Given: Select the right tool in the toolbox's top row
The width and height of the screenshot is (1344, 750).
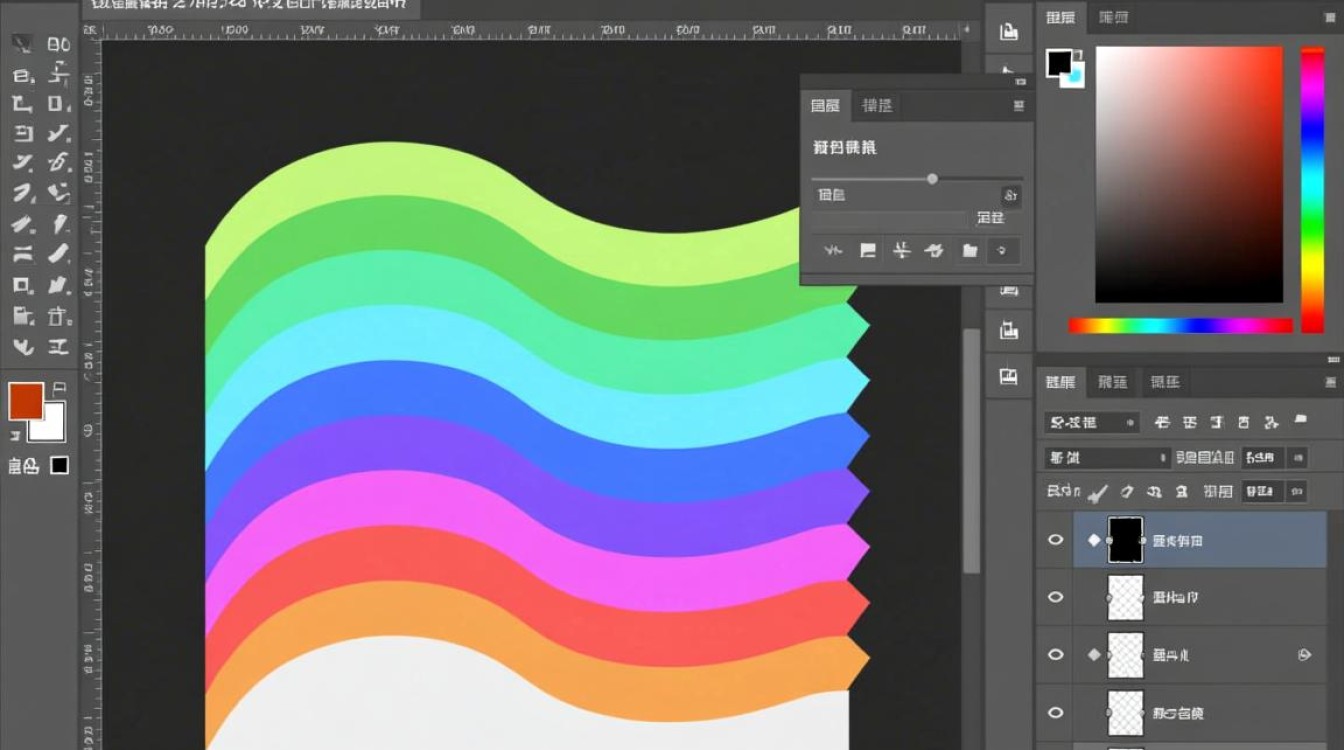Looking at the screenshot, I should coord(59,44).
